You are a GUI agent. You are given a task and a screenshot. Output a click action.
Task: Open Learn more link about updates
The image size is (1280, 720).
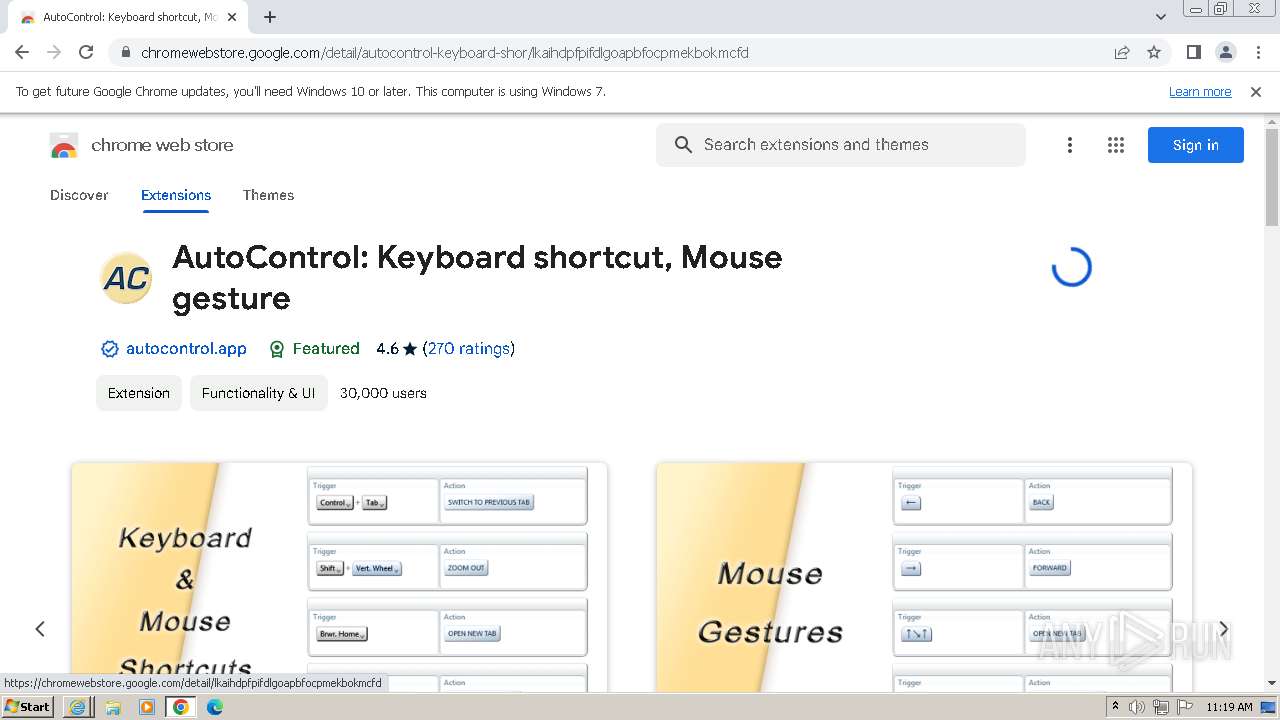click(1200, 91)
